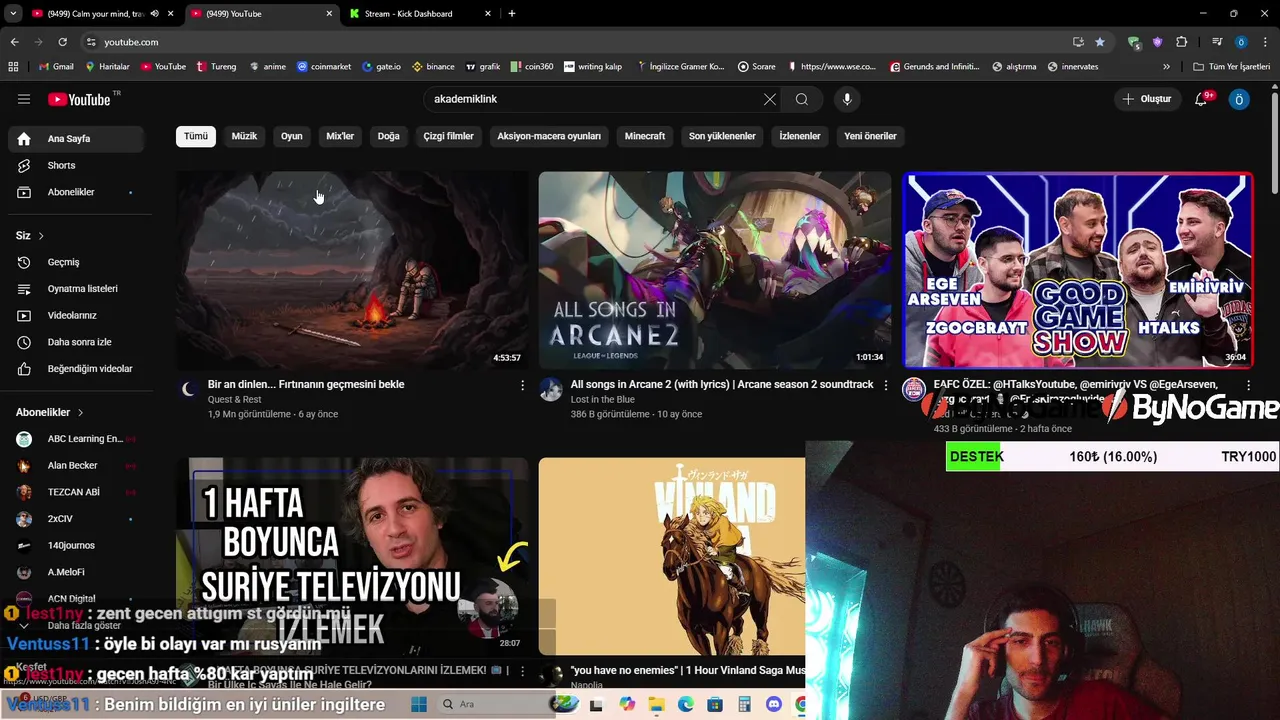The width and height of the screenshot is (1280, 720).
Task: Open Videolarınız in the sidebar
Action: [76, 315]
